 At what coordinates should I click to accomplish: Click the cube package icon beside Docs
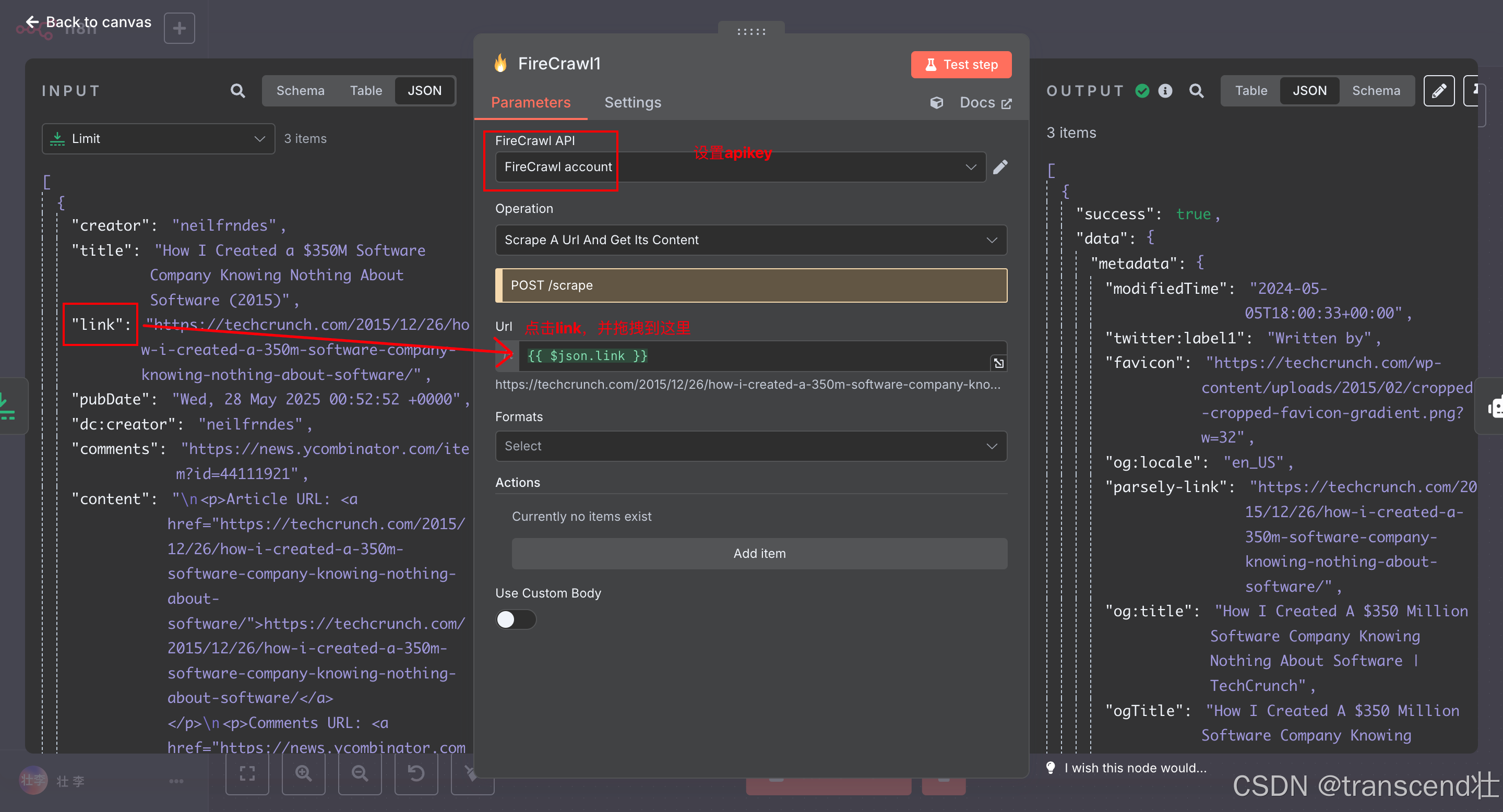click(936, 103)
